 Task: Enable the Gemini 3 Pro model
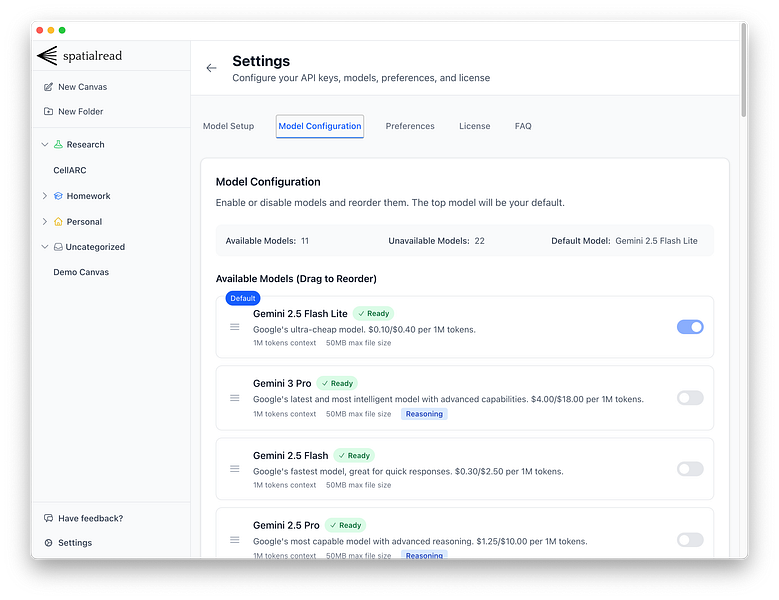[690, 398]
